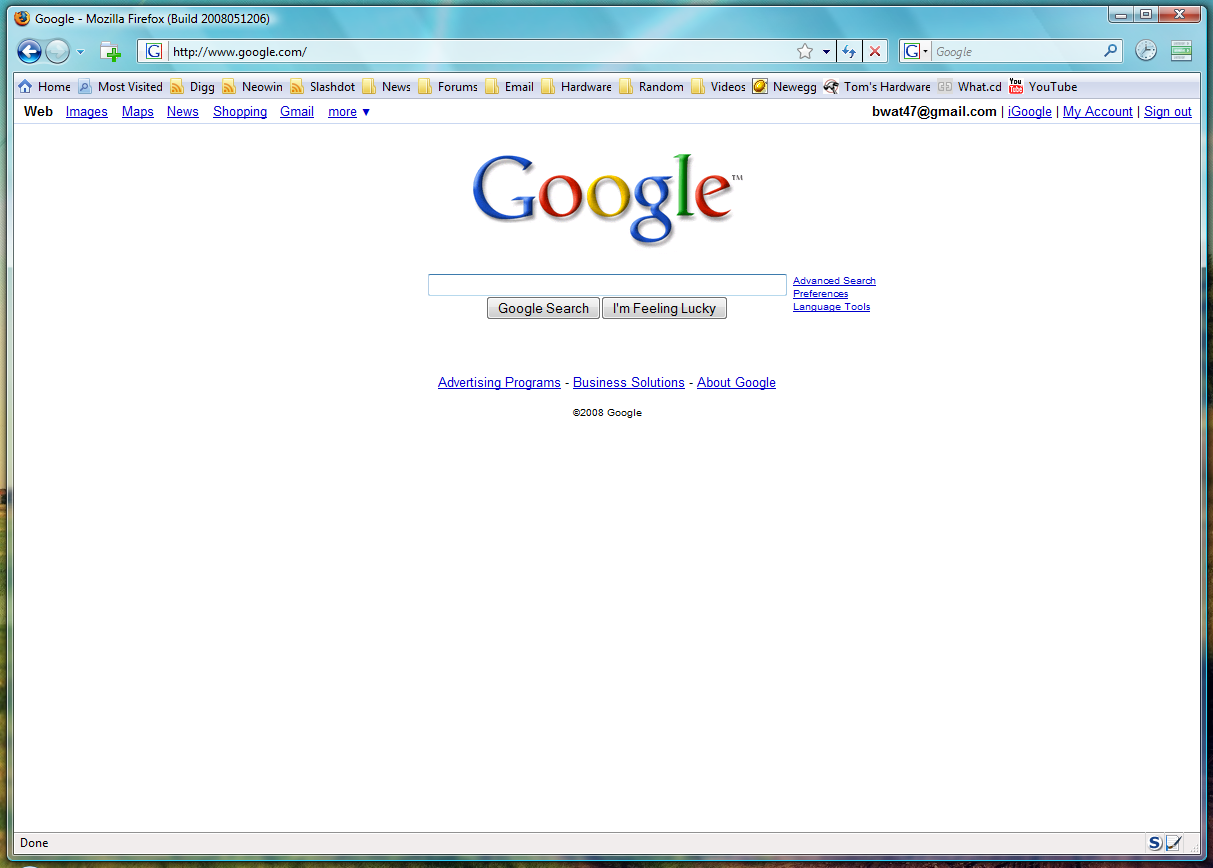The height and width of the screenshot is (868, 1213).
Task: Reload the page using the refresh arrows icon
Action: pyautogui.click(x=849, y=52)
